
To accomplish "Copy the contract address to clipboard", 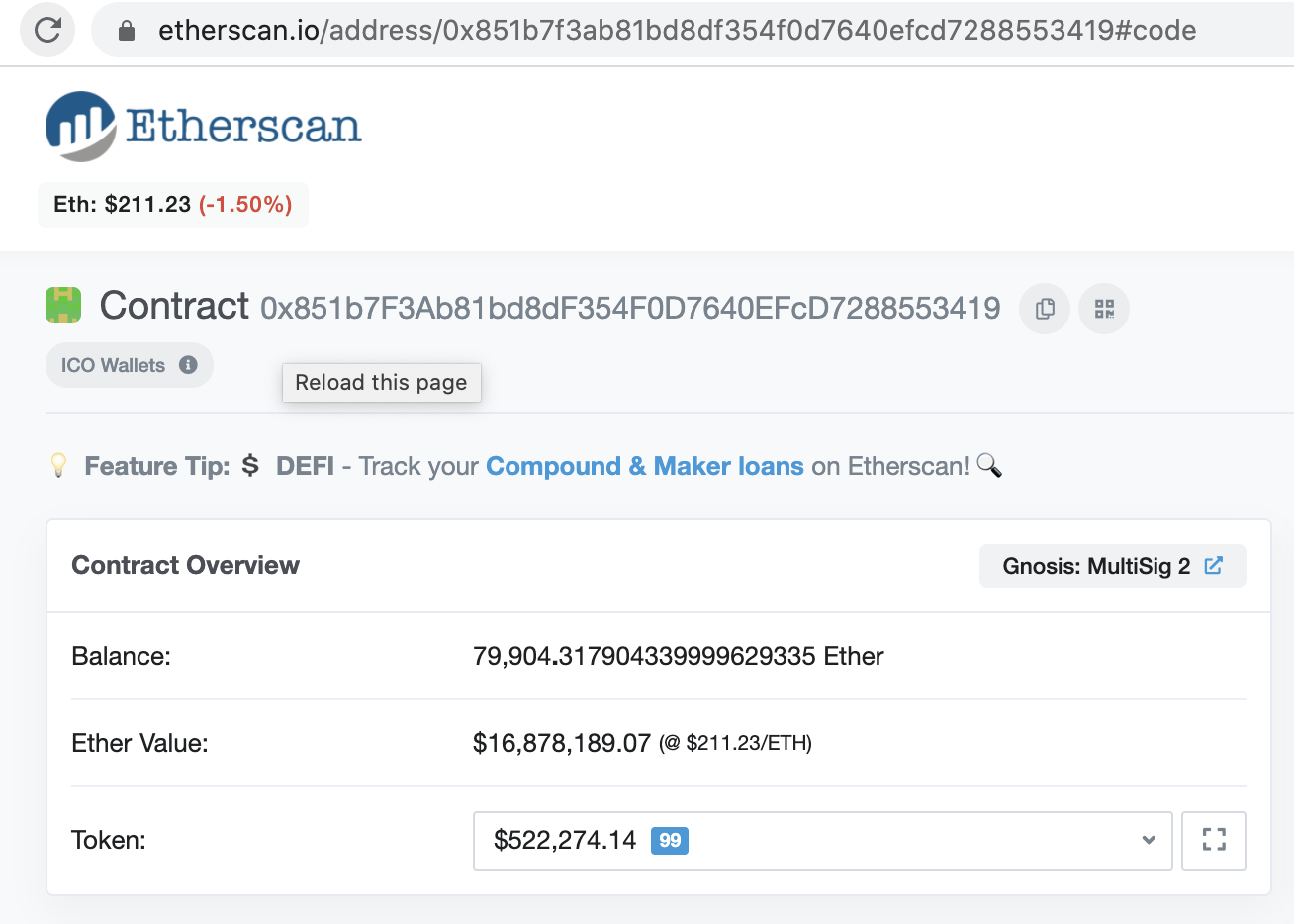I will (1045, 309).
